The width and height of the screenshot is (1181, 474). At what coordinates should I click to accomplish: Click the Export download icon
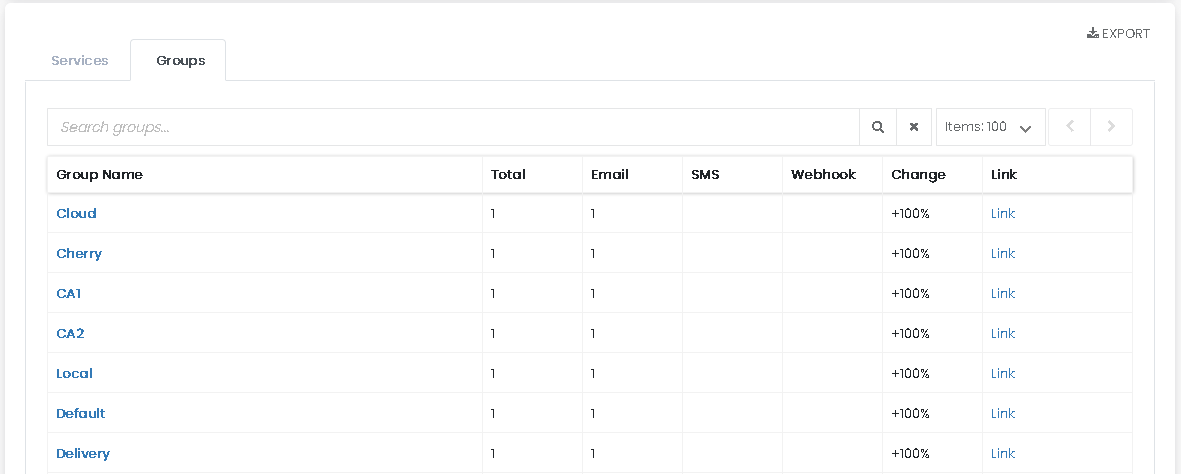tap(1092, 33)
